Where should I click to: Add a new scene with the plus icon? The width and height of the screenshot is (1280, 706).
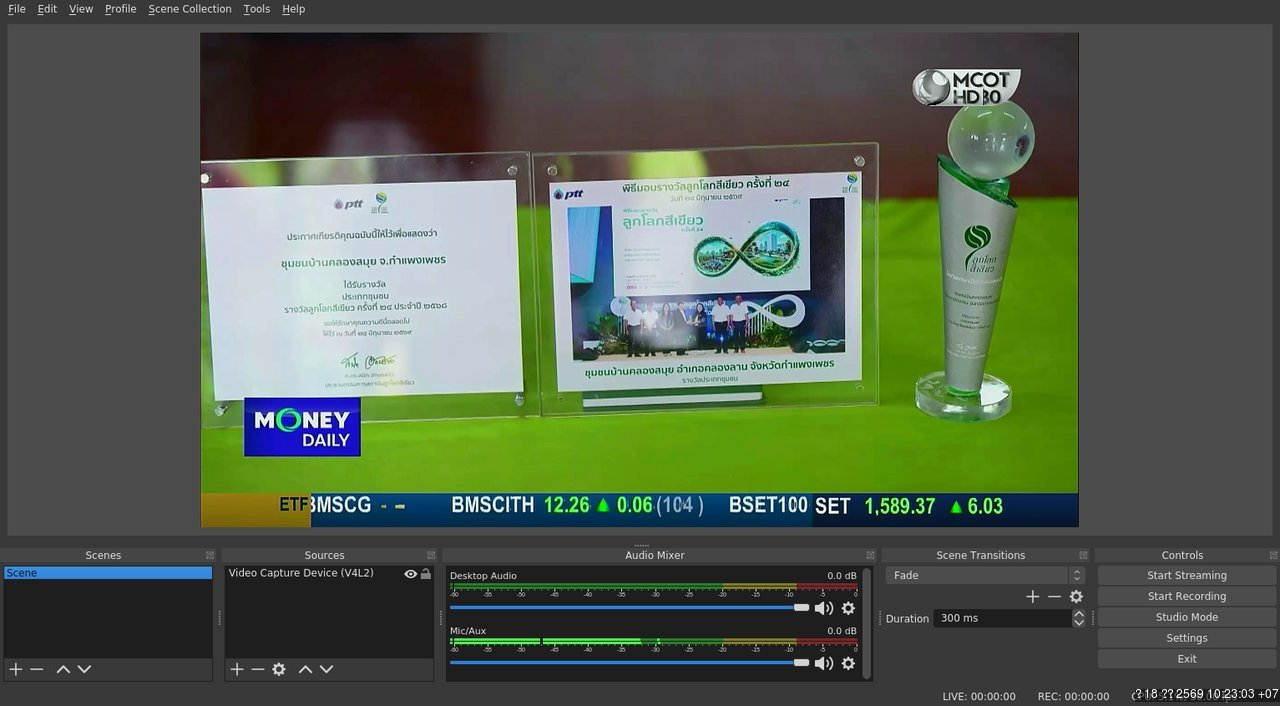pos(15,669)
